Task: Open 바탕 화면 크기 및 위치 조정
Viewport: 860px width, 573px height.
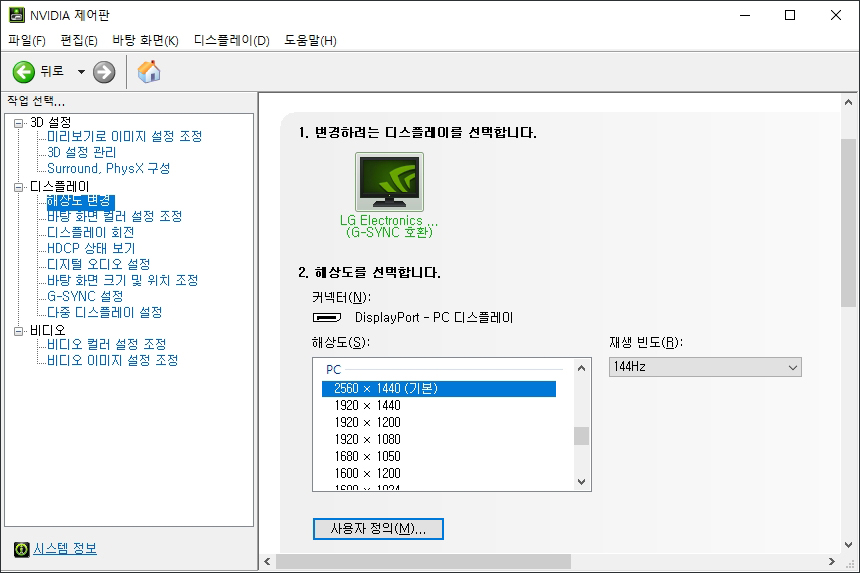Action: pyautogui.click(x=123, y=280)
